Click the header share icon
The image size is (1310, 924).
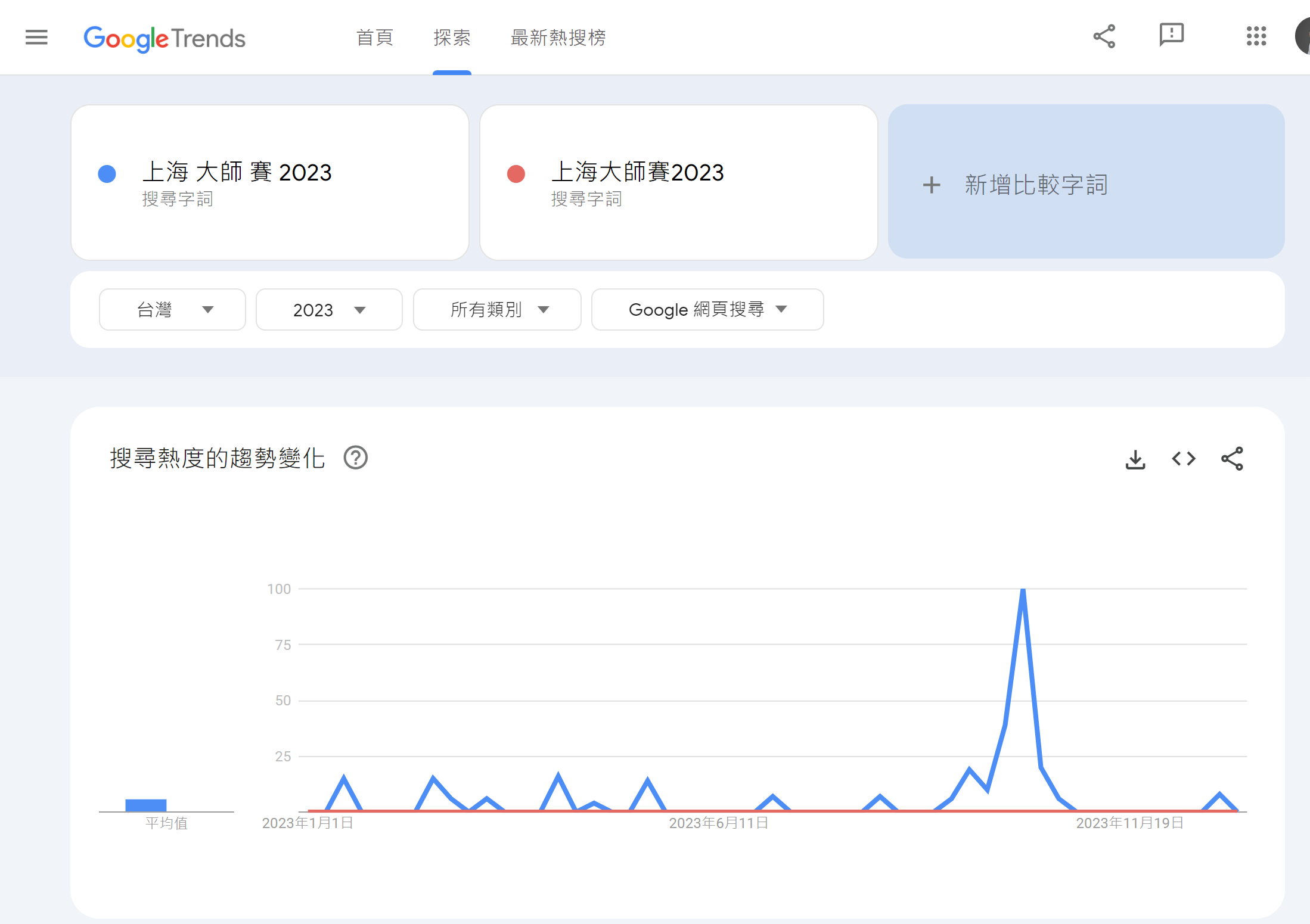pos(1104,37)
